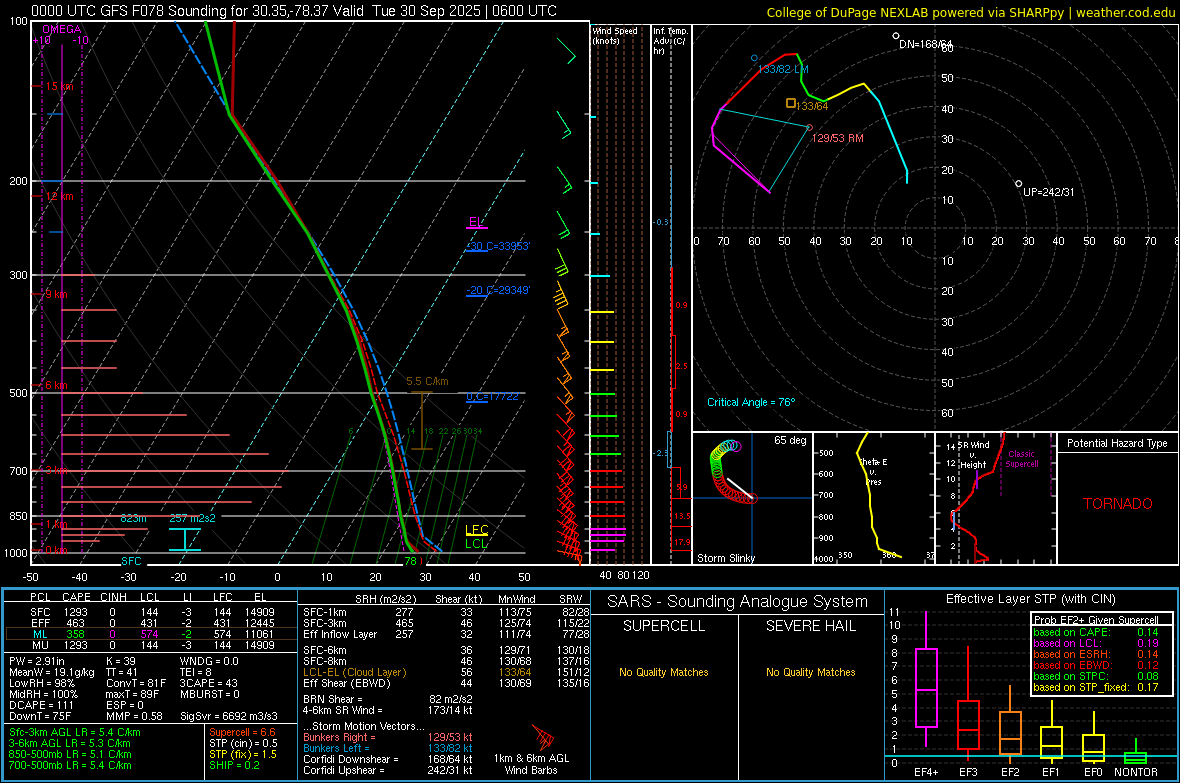Click the MU parcel row label
Image resolution: width=1180 pixels, height=783 pixels.
coord(40,645)
